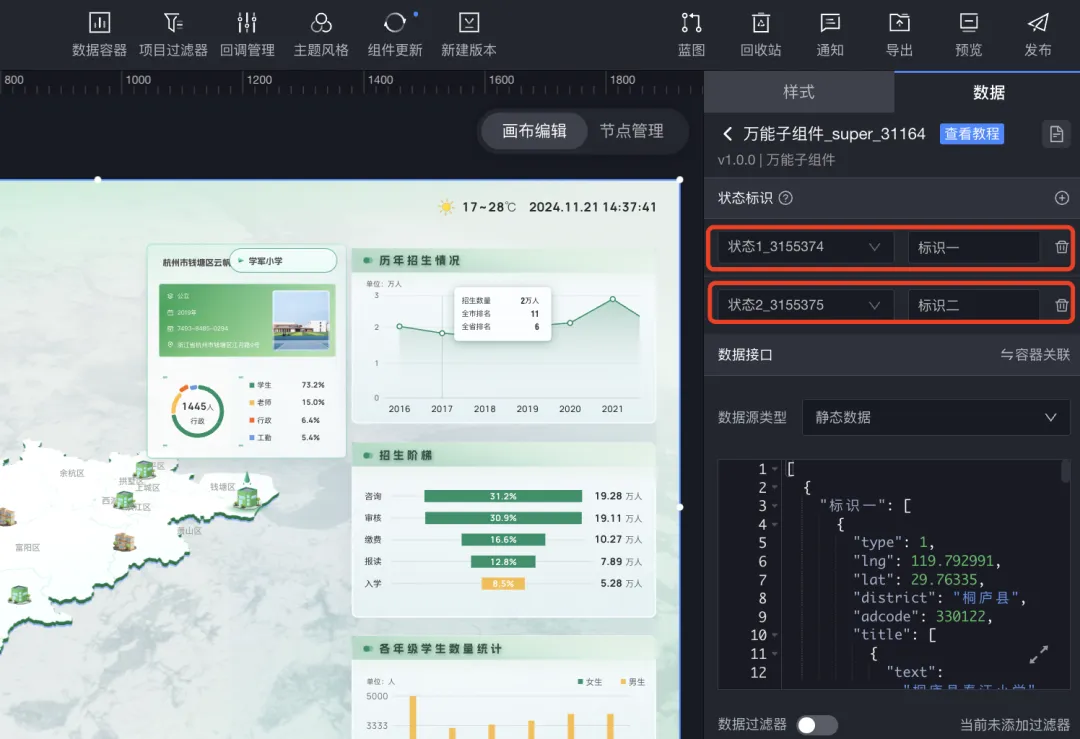Add a new state identifier with plus icon
This screenshot has height=739, width=1080.
tap(1061, 198)
